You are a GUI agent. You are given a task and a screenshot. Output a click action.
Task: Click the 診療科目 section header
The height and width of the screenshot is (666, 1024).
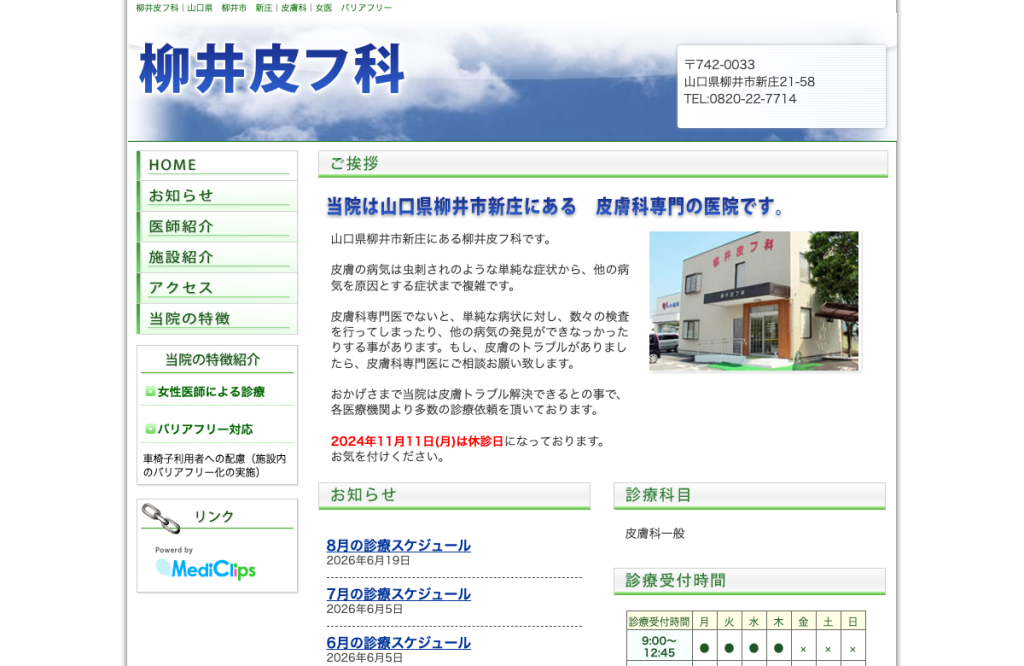(749, 496)
